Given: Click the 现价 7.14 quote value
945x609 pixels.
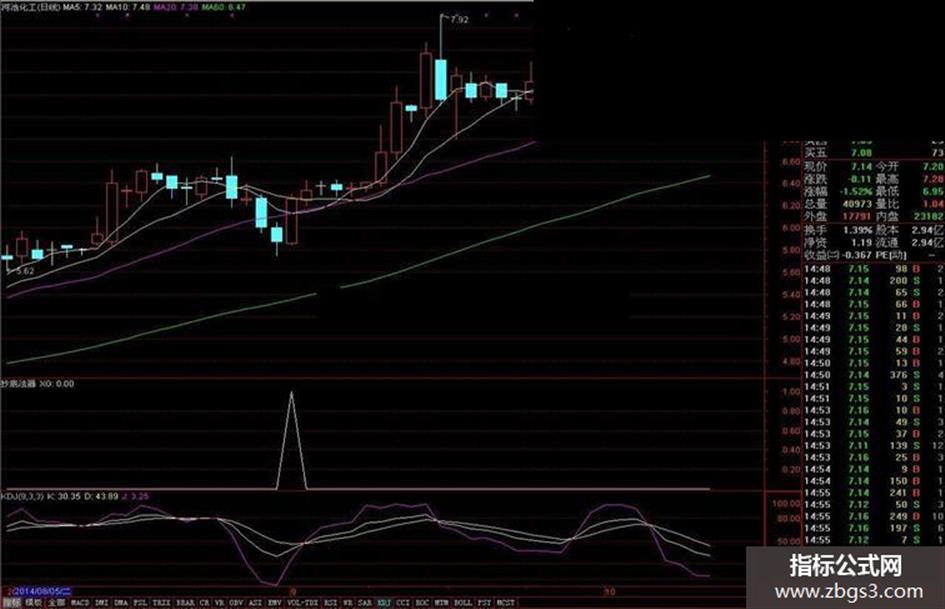Looking at the screenshot, I should point(862,166).
